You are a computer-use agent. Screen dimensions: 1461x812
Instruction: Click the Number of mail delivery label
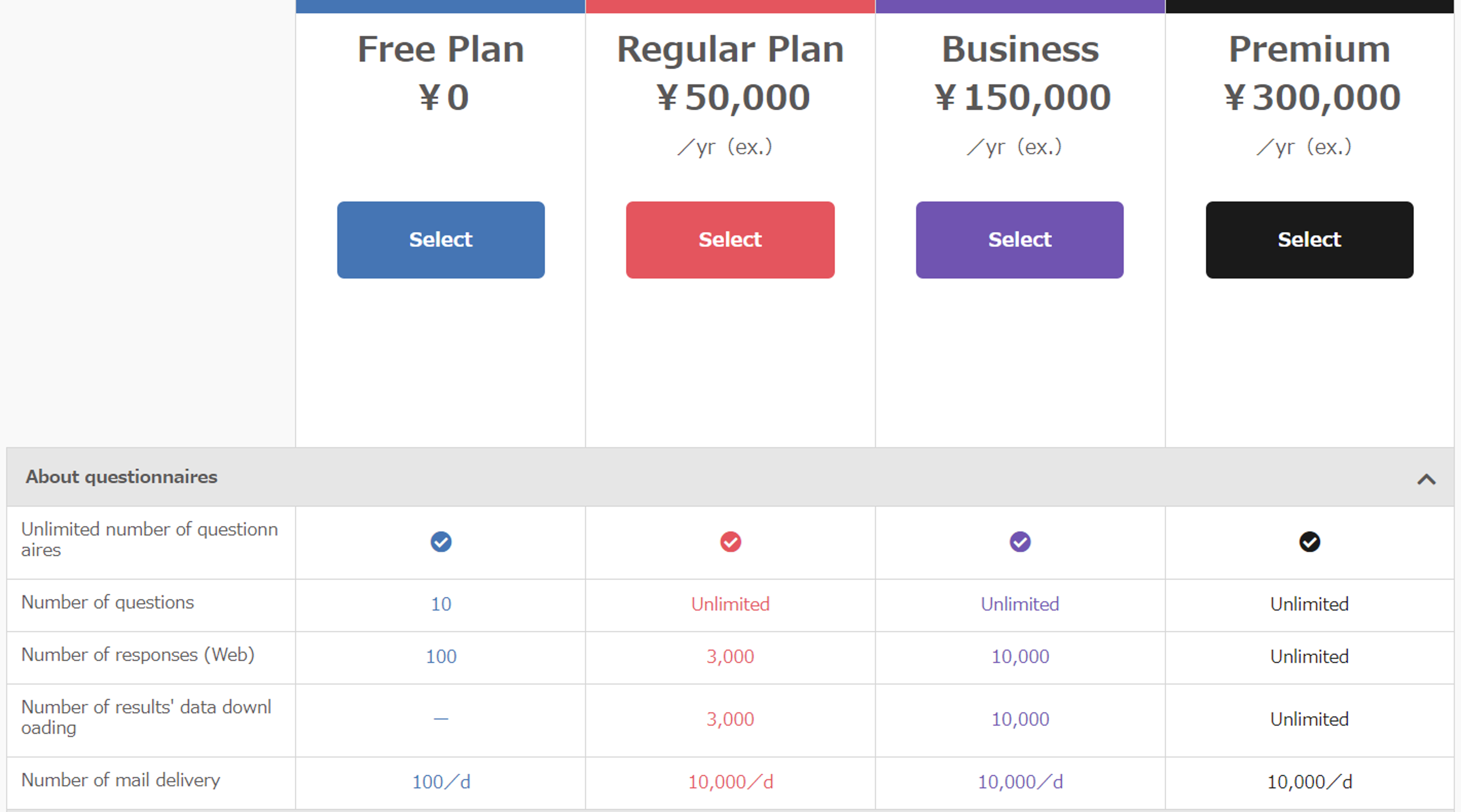pos(121,780)
